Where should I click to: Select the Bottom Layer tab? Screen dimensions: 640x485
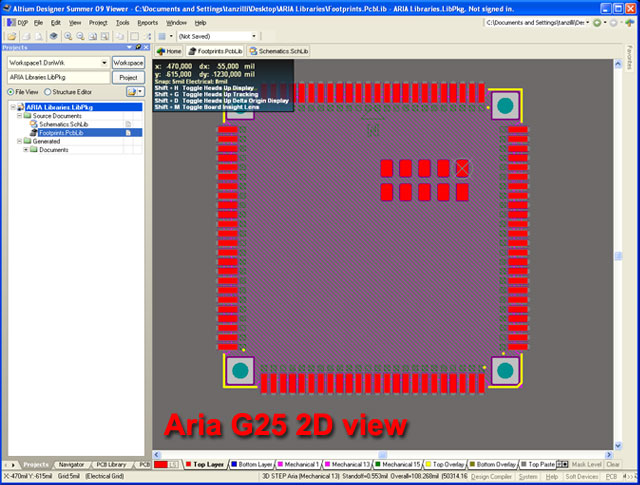click(251, 464)
